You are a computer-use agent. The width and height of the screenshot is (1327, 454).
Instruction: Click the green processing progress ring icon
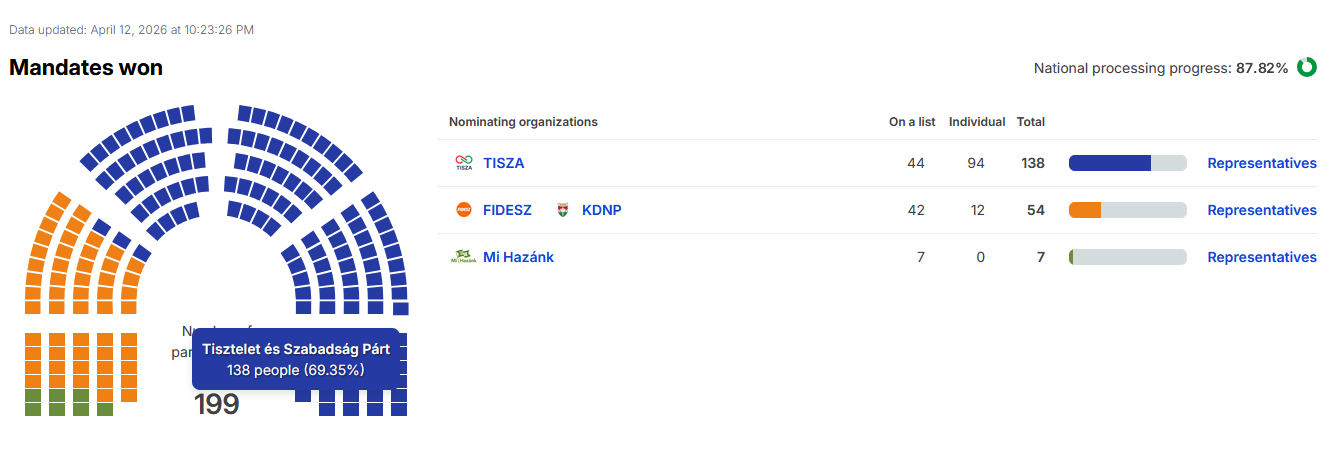(1306, 68)
